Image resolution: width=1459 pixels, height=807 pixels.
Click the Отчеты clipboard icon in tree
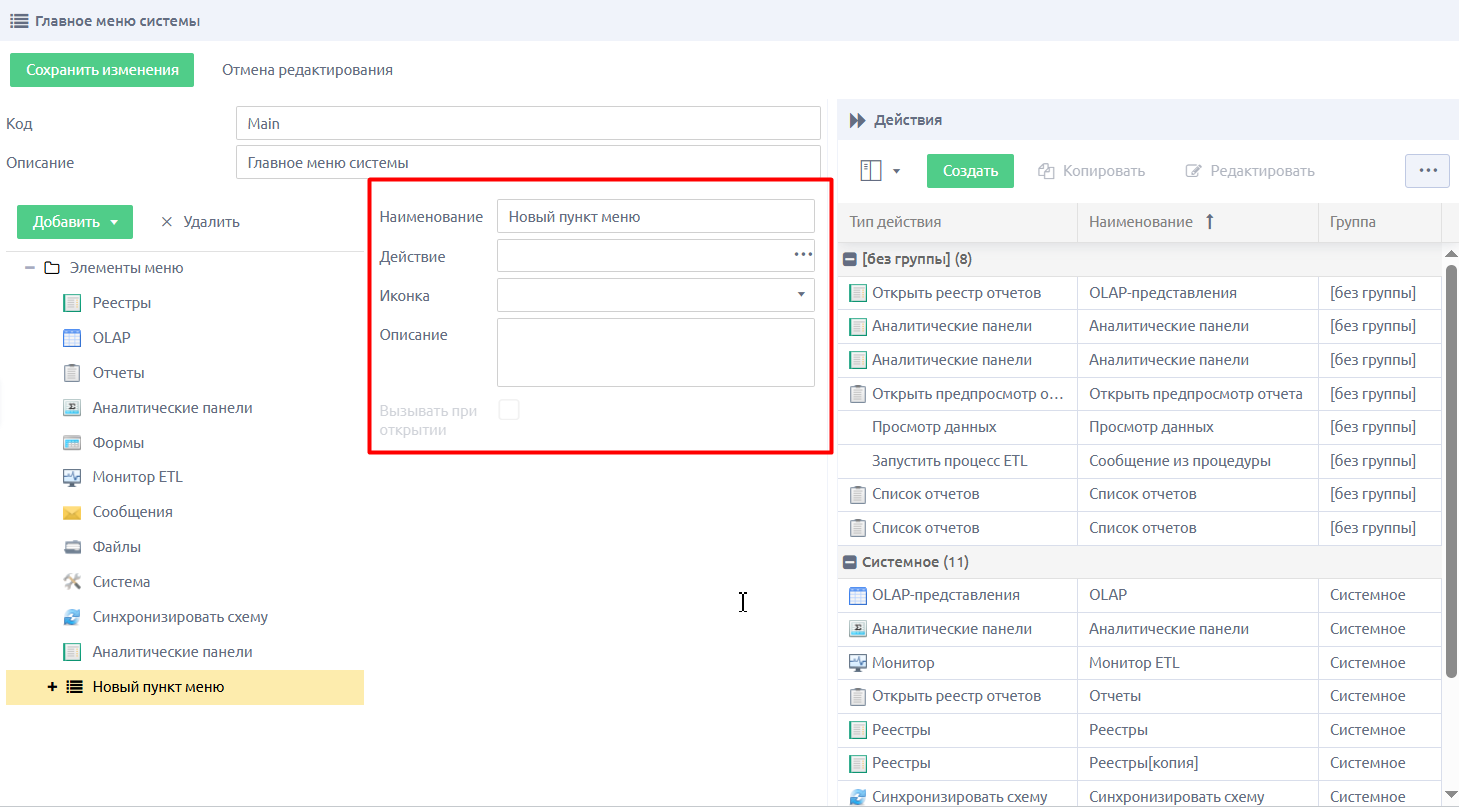pos(71,373)
